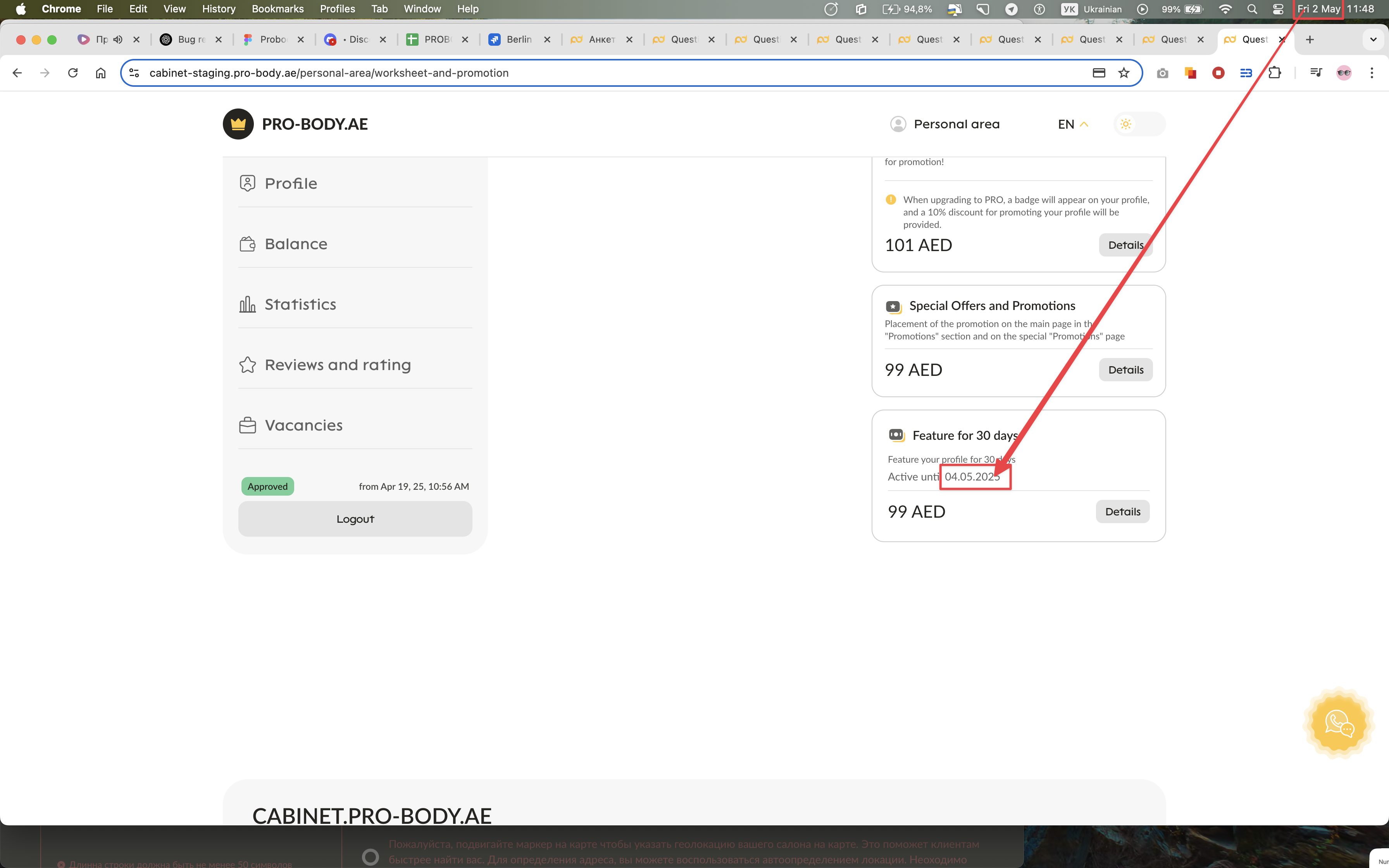Viewport: 1389px width, 868px height.
Task: Click the Personal area user avatar icon
Action: (898, 124)
